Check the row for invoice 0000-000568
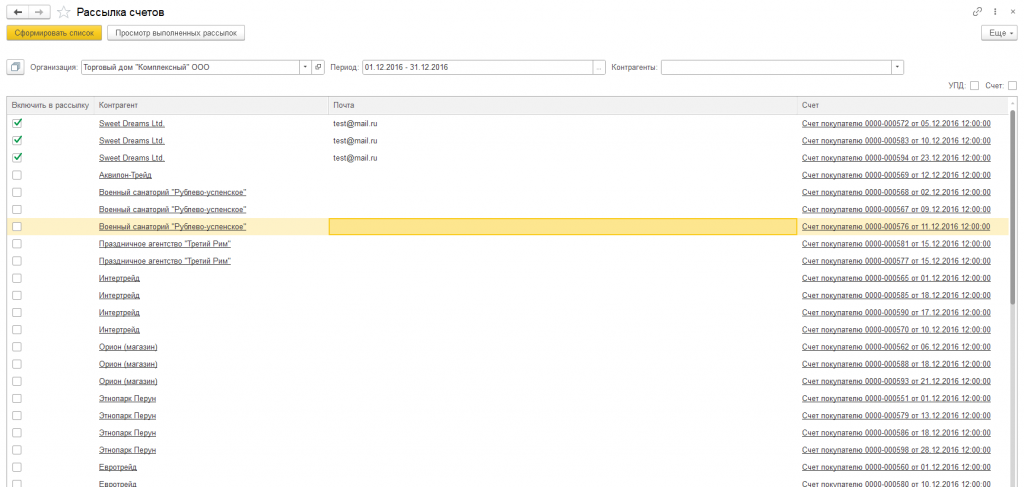The image size is (1024, 487). pyautogui.click(x=17, y=192)
